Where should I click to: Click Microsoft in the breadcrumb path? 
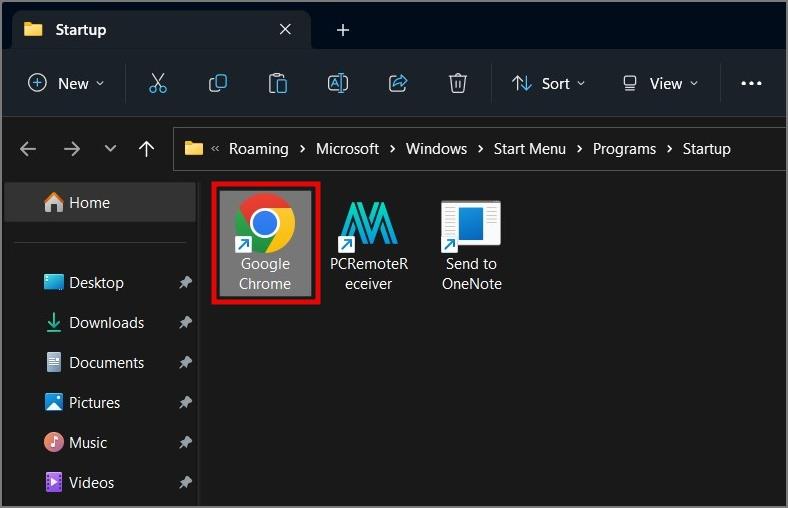pos(347,149)
